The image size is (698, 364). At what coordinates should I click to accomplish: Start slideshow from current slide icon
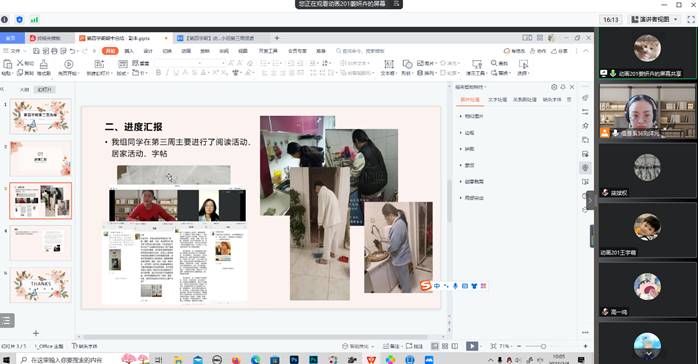69,64
